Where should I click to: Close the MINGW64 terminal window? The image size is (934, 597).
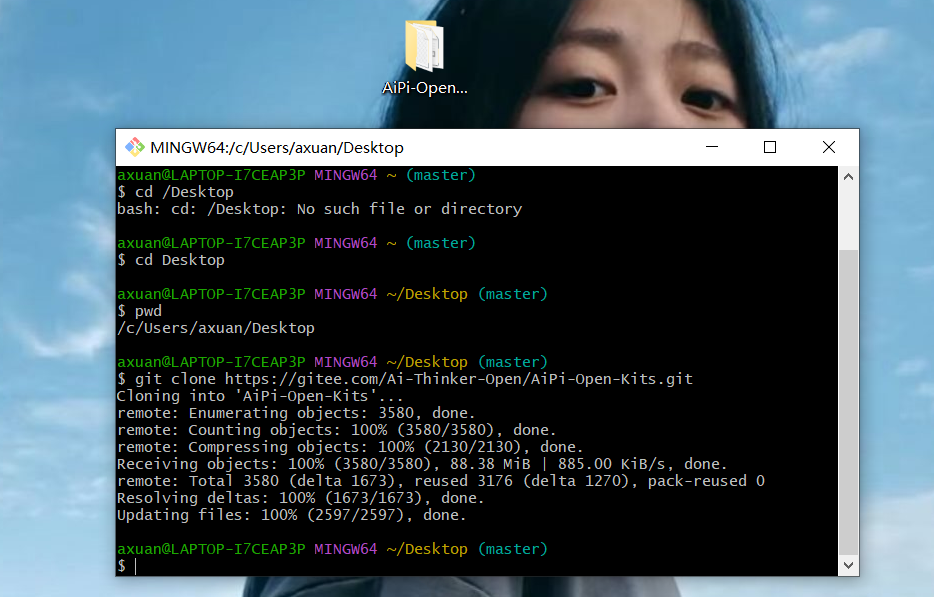point(829,147)
